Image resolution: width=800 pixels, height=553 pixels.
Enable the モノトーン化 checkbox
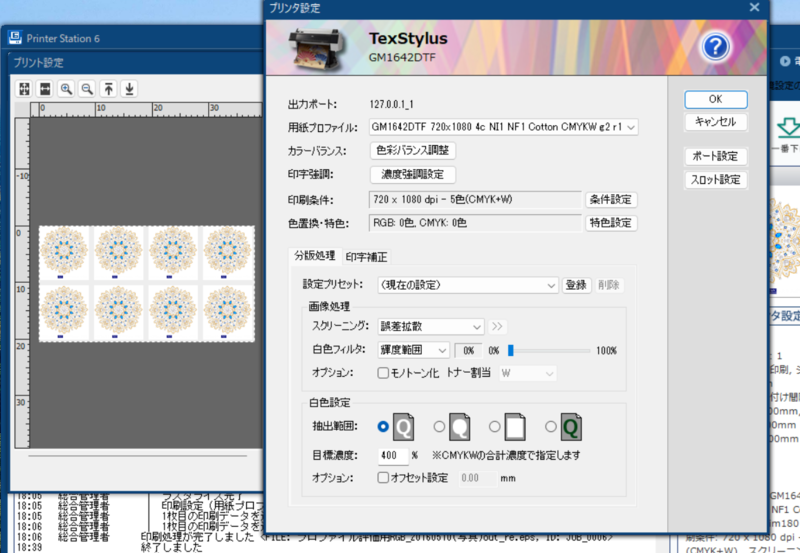pos(383,373)
